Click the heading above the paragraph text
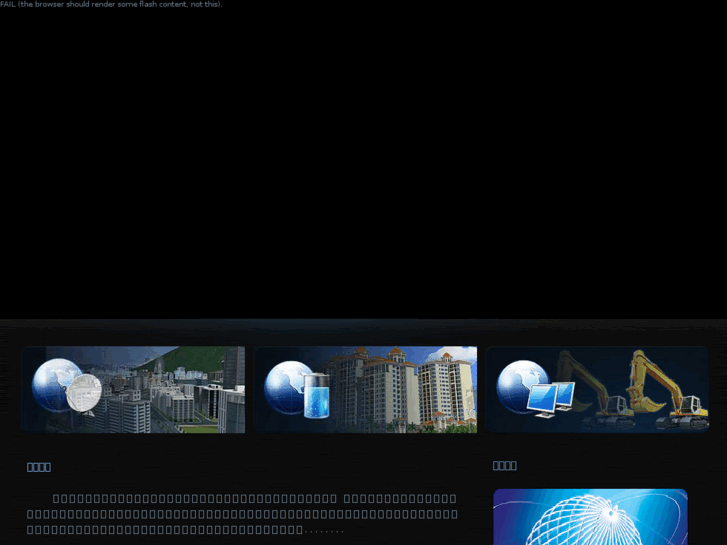The width and height of the screenshot is (727, 545). pos(39,467)
